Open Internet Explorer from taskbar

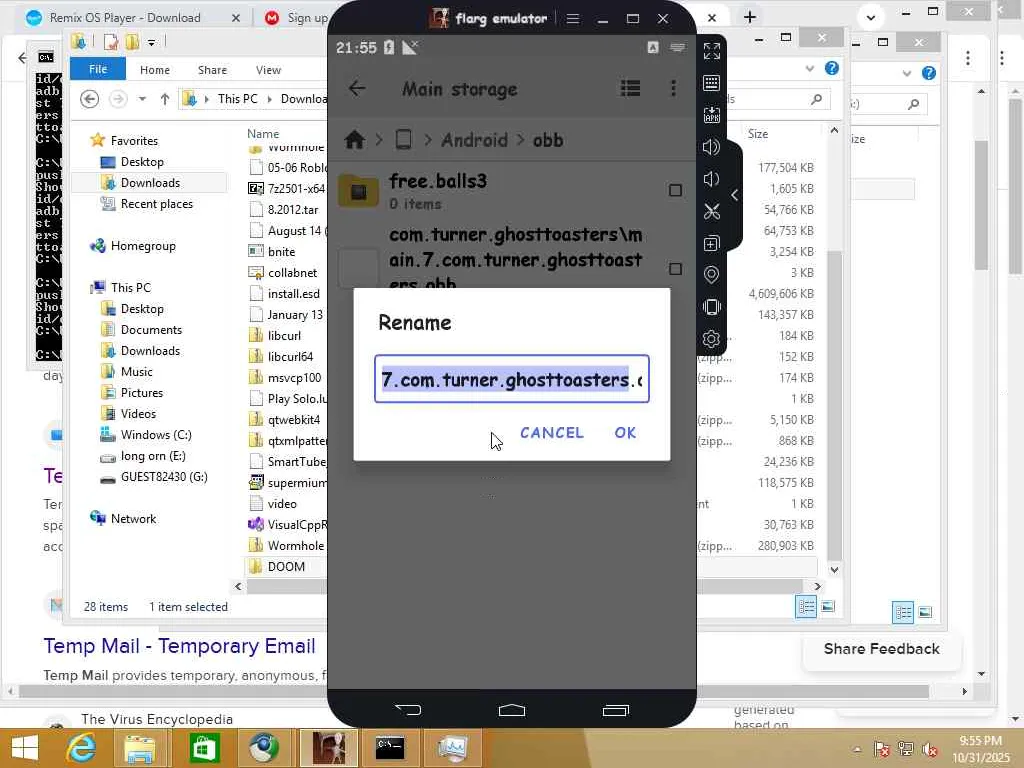click(82, 748)
